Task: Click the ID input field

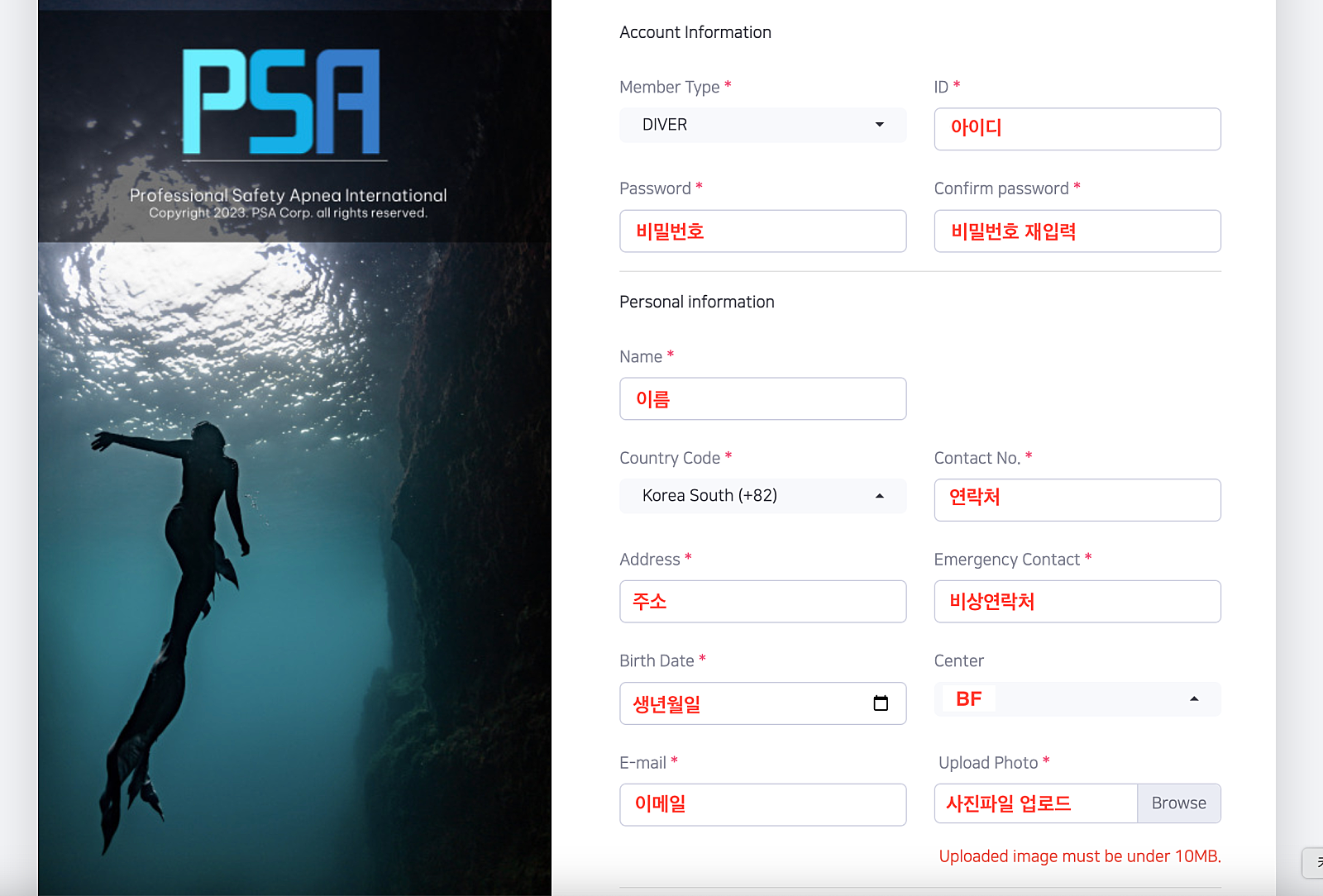Action: tap(1077, 129)
